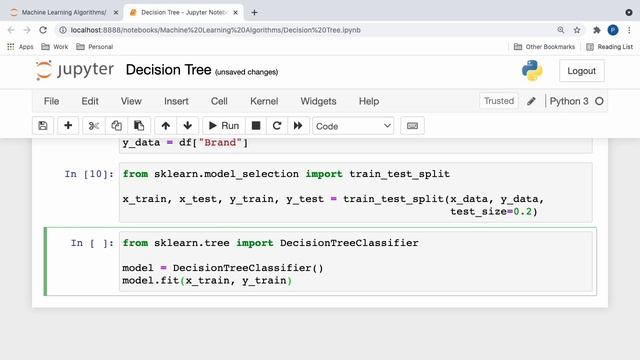Run the selected cell
Image resolution: width=640 pixels, height=360 pixels.
[x=224, y=126]
